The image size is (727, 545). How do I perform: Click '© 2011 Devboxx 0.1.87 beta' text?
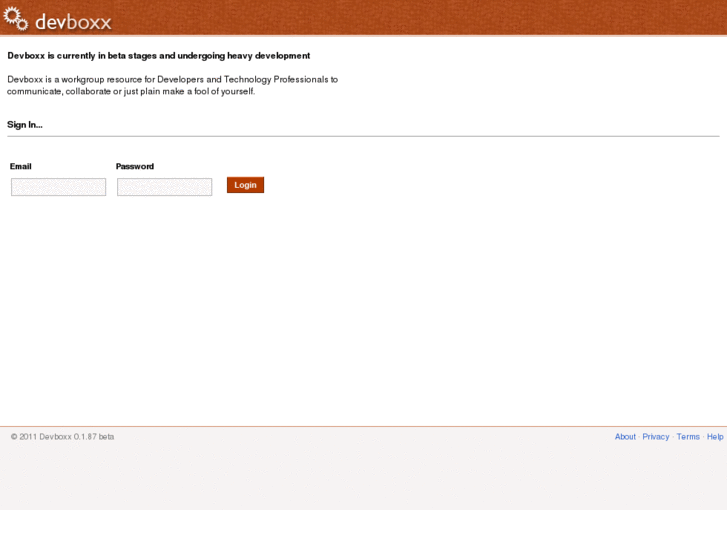click(x=62, y=436)
